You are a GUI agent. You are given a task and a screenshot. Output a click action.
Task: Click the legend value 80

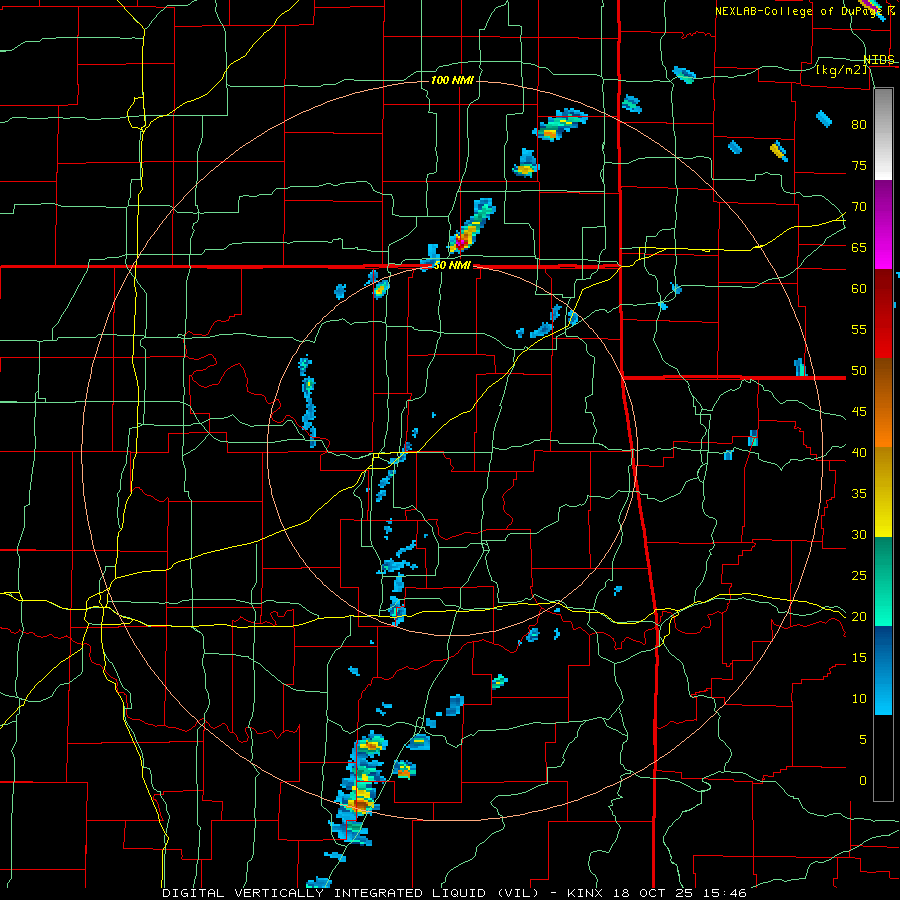[859, 125]
